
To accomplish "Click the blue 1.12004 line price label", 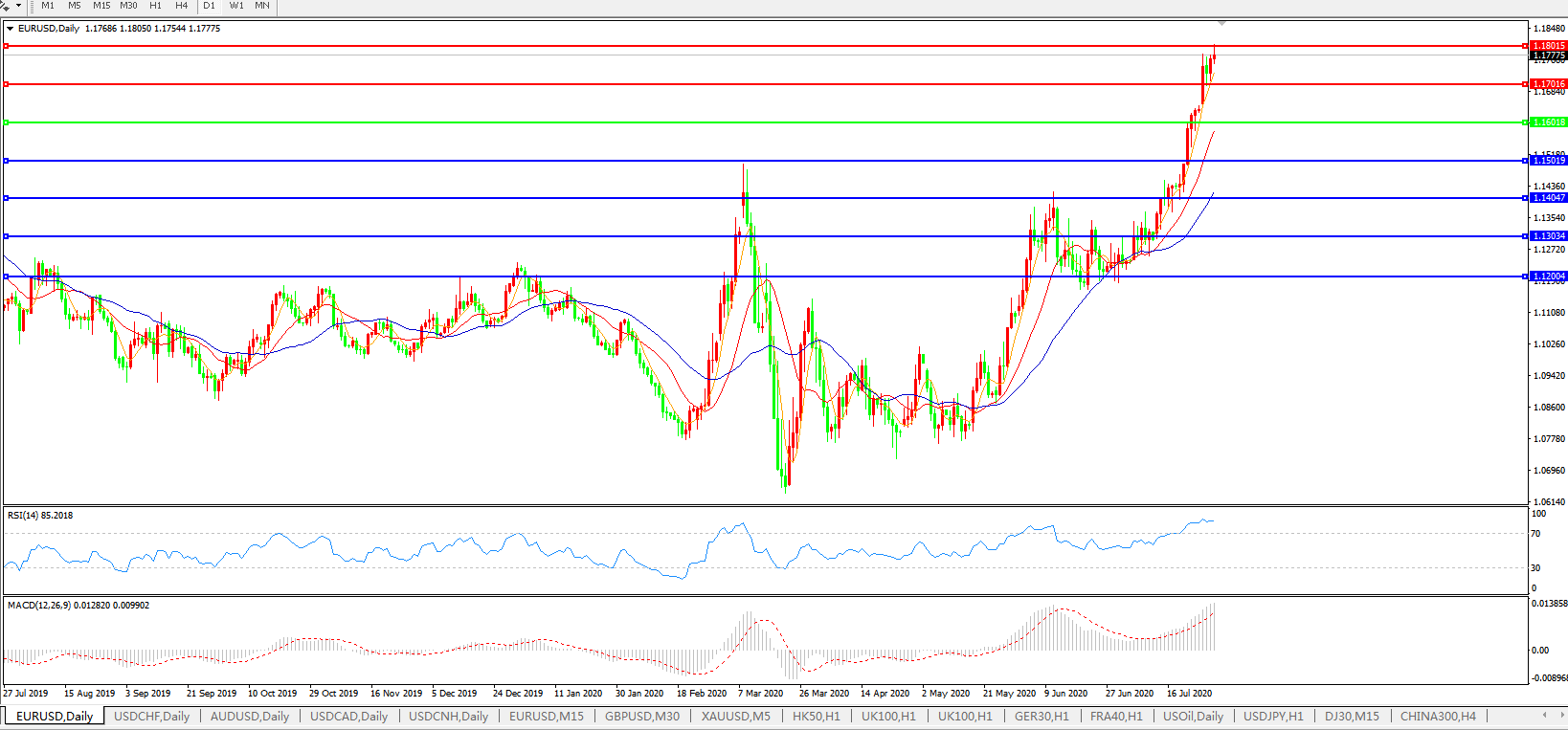I will tap(1549, 277).
